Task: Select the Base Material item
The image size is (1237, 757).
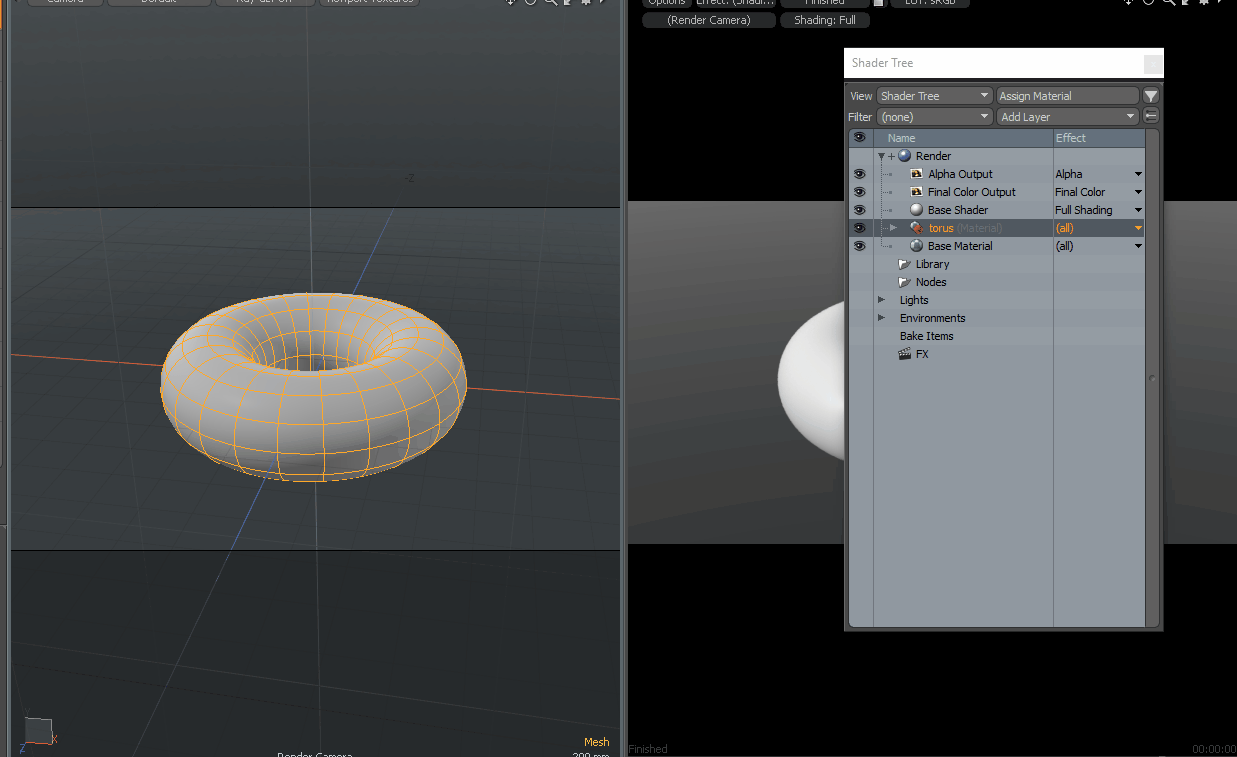Action: [x=960, y=246]
